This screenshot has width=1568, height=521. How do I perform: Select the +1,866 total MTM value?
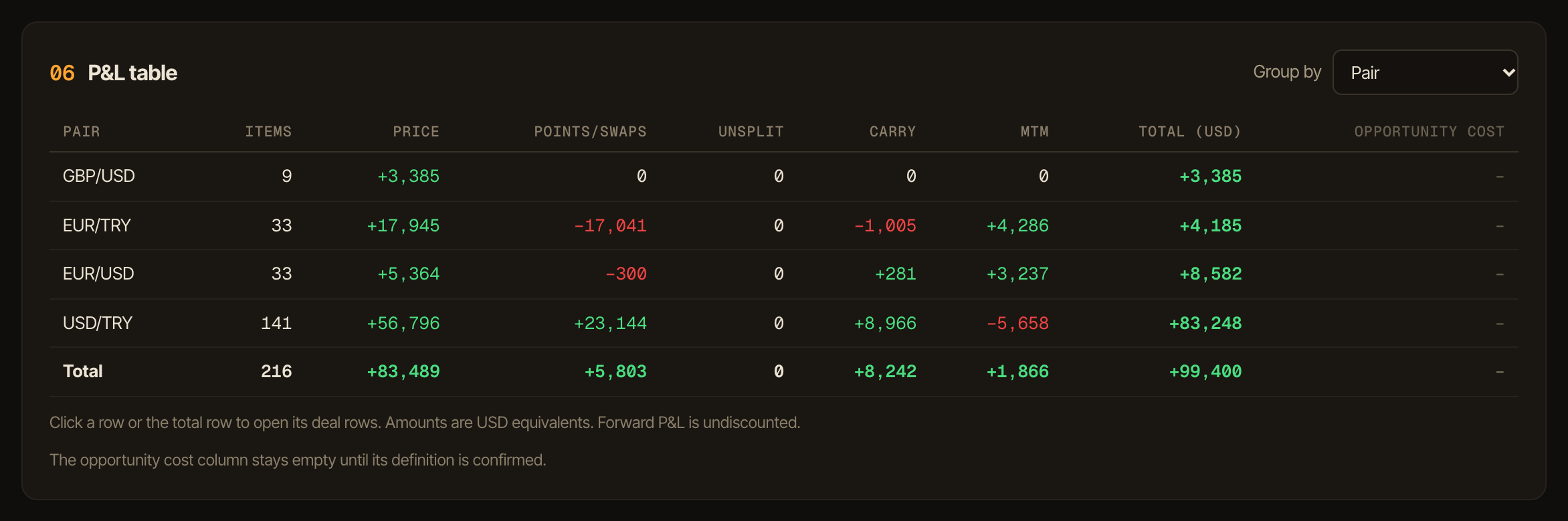[x=1017, y=372]
